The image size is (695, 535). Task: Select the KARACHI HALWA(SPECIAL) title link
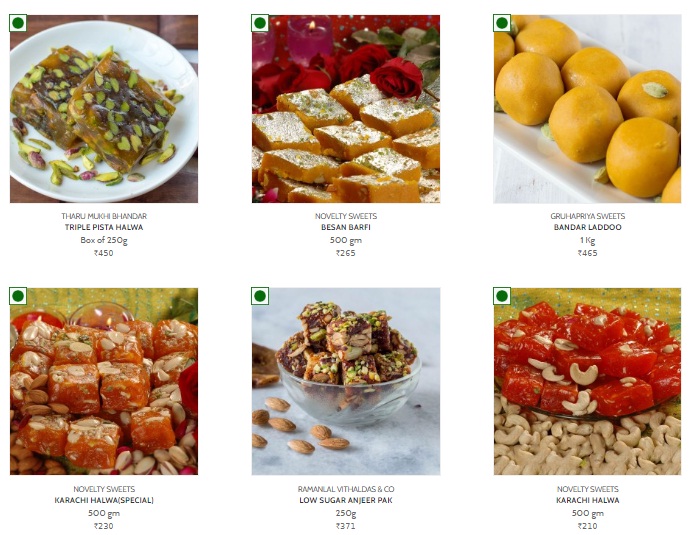104,500
